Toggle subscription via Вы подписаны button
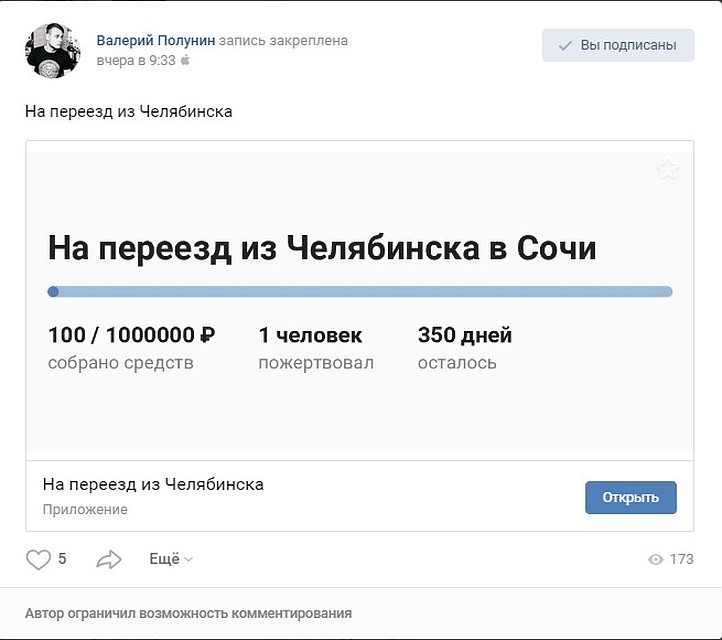Viewport: 722px width, 640px height. point(618,46)
